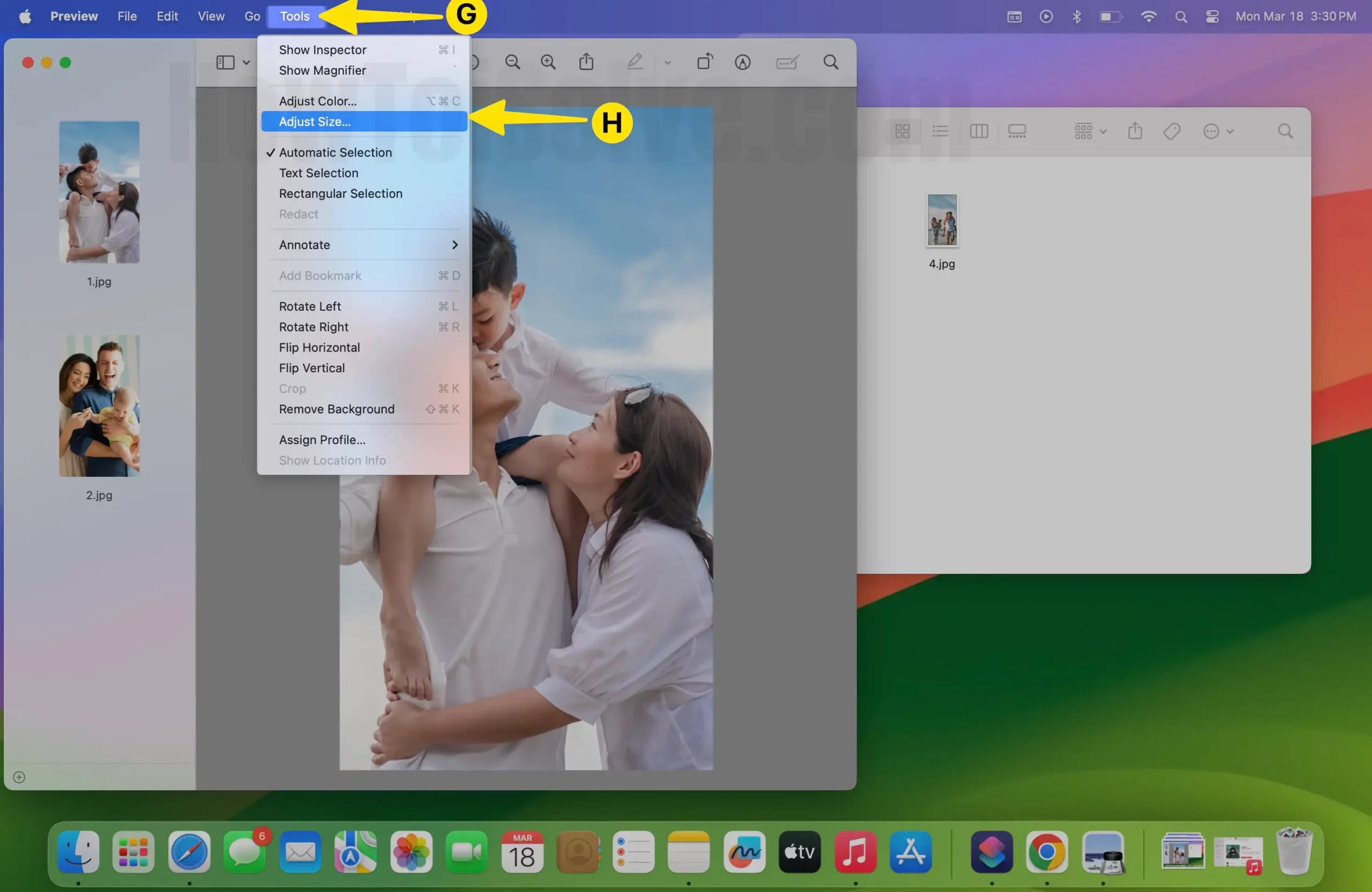Open the Tools menu in menu bar
This screenshot has height=892, width=1372.
click(x=295, y=16)
